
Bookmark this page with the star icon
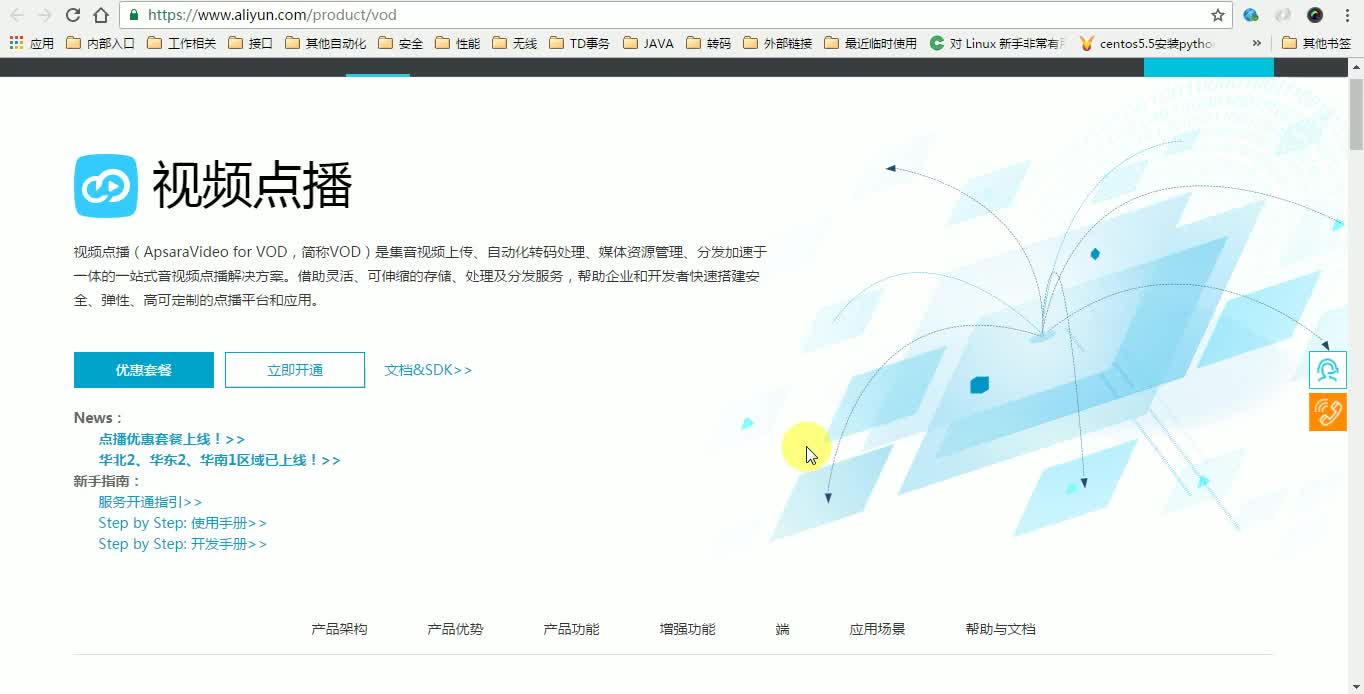click(1218, 15)
